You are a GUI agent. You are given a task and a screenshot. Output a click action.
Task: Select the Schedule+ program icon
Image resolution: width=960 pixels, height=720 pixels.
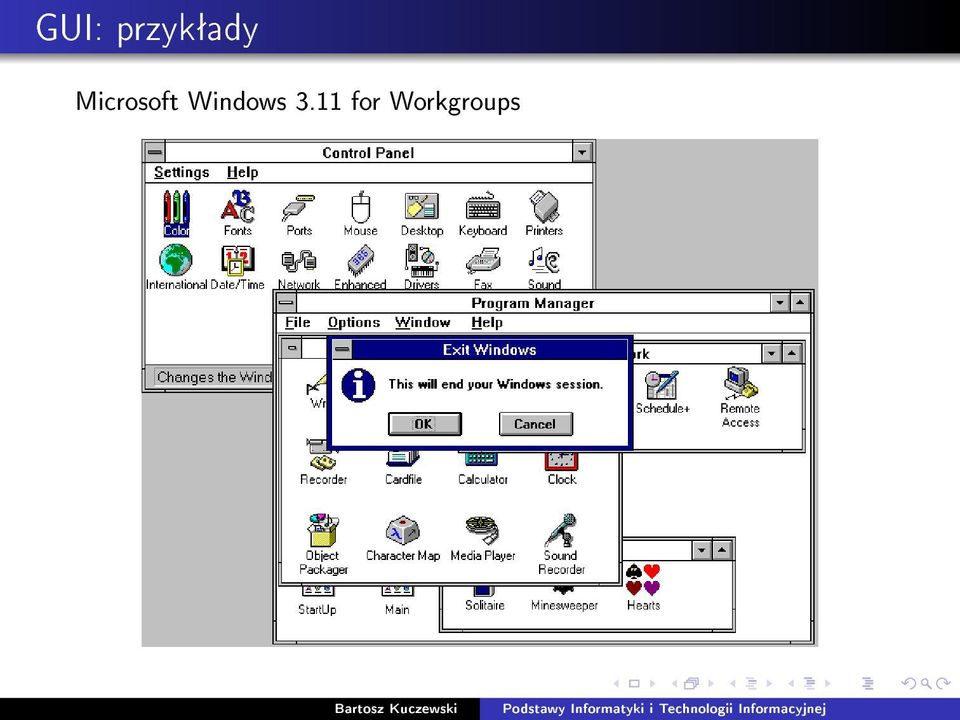(x=662, y=392)
